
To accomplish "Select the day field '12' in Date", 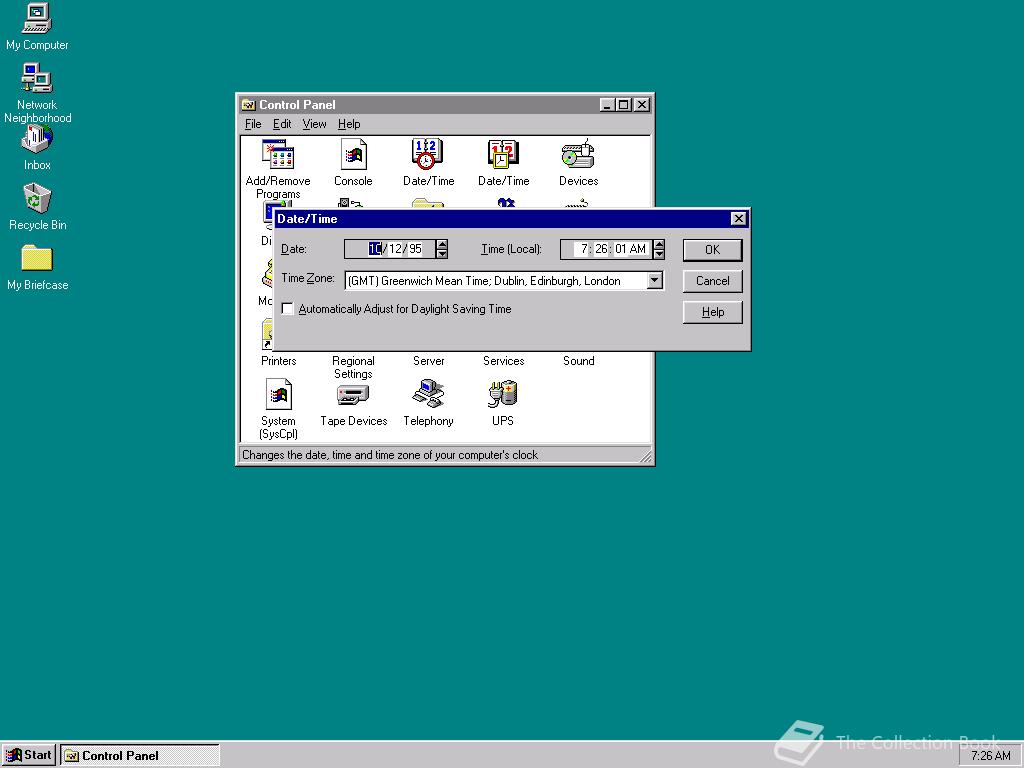I will [396, 249].
